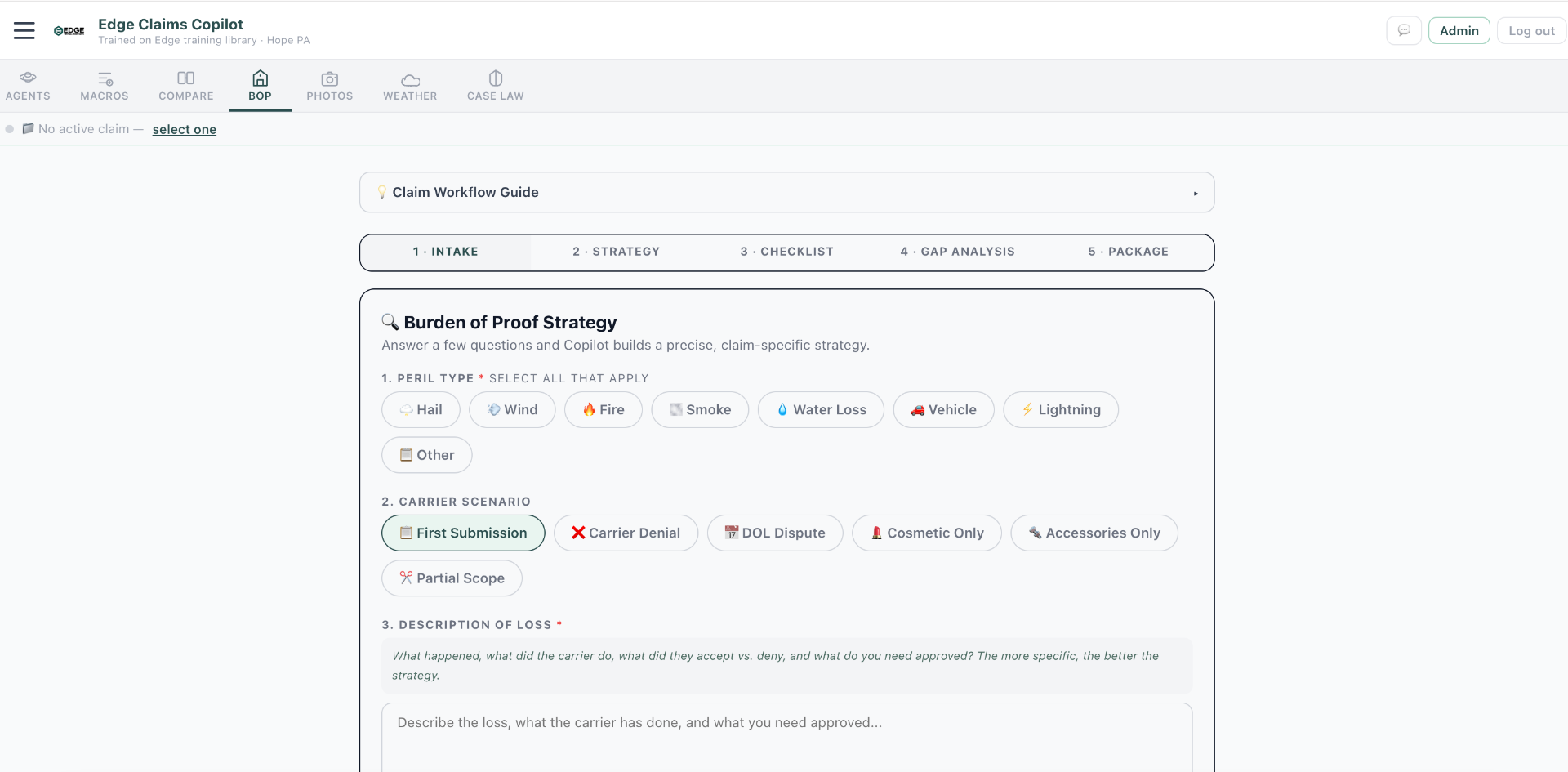Click the Admin button
Image resolution: width=1568 pixels, height=772 pixels.
1459,29
